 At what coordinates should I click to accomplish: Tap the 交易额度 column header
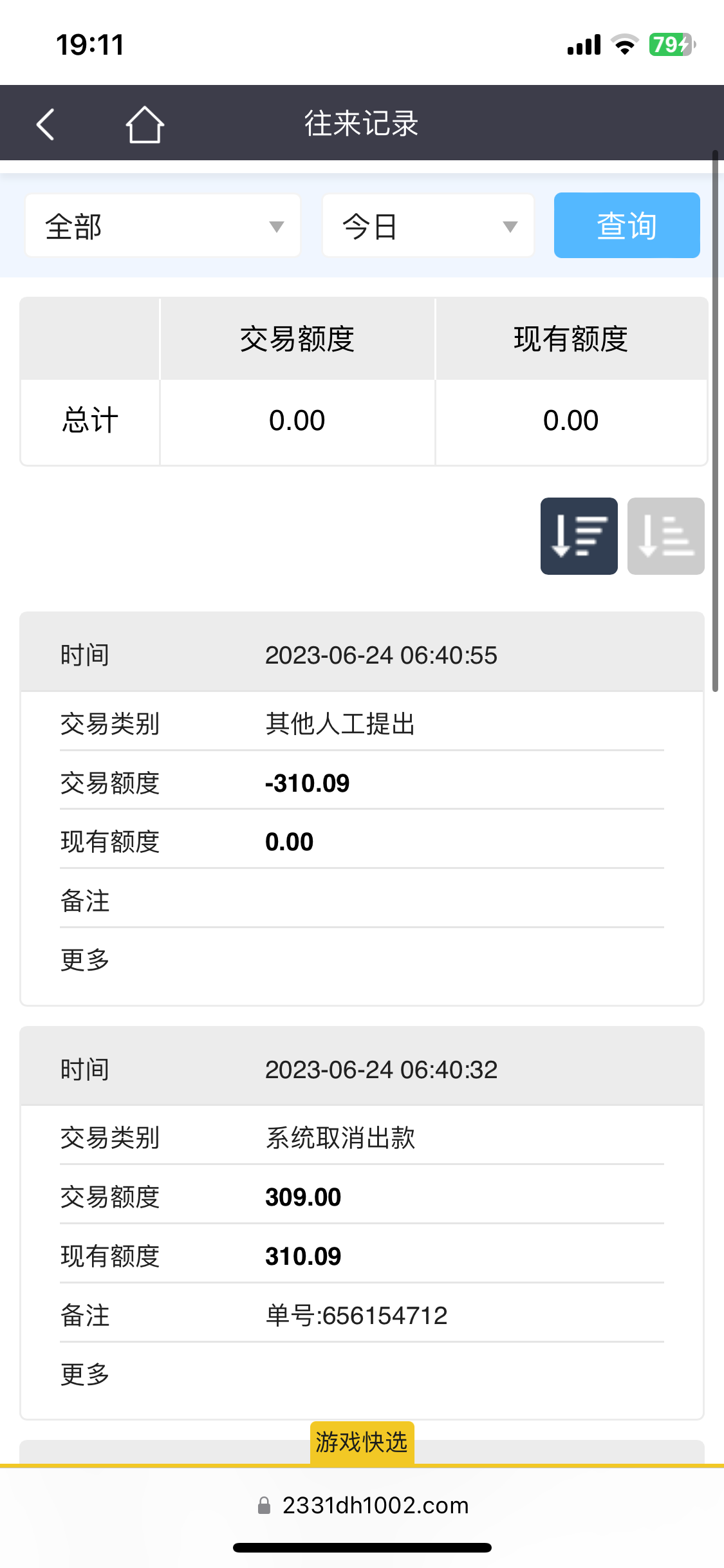point(297,339)
